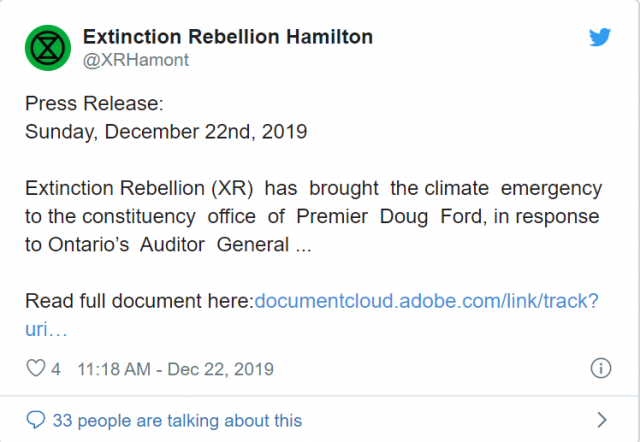Open the Extinction Rebellion Hamilton display name
The height and width of the screenshot is (442, 640).
228,37
